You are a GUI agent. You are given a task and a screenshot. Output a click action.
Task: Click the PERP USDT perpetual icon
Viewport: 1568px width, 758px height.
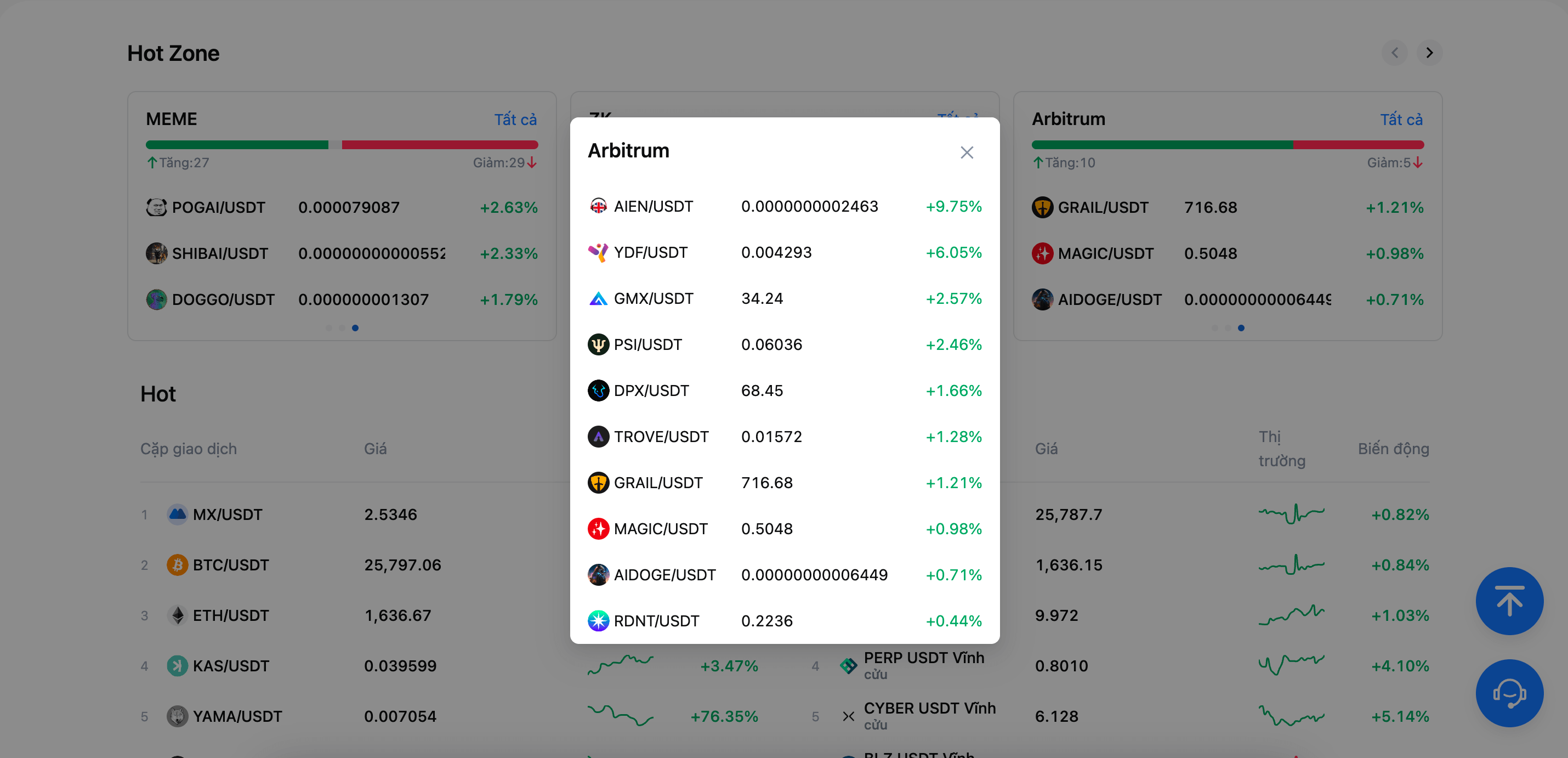point(849,666)
